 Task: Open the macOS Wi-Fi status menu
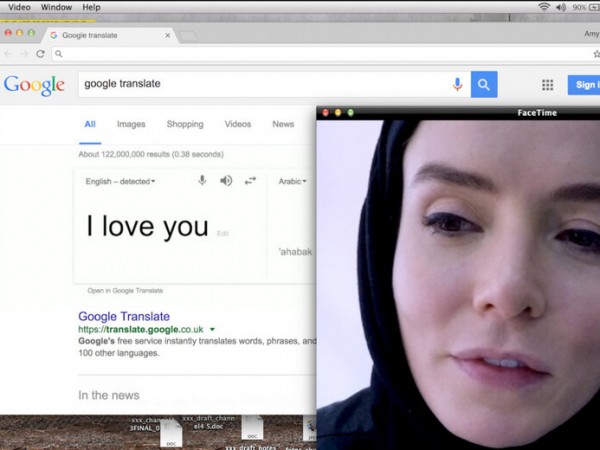coord(544,7)
